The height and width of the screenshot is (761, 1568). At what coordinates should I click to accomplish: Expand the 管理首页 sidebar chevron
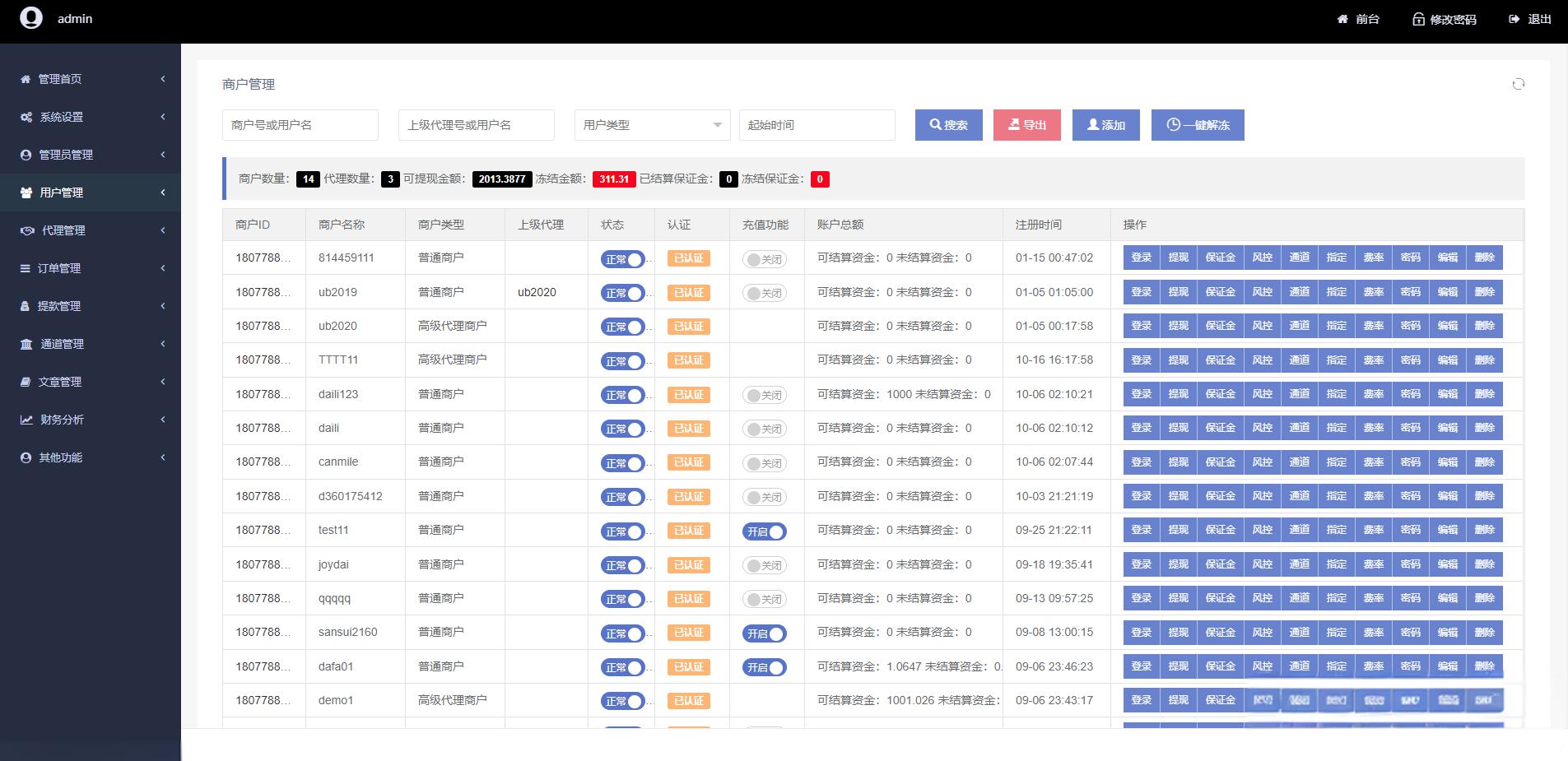point(163,79)
